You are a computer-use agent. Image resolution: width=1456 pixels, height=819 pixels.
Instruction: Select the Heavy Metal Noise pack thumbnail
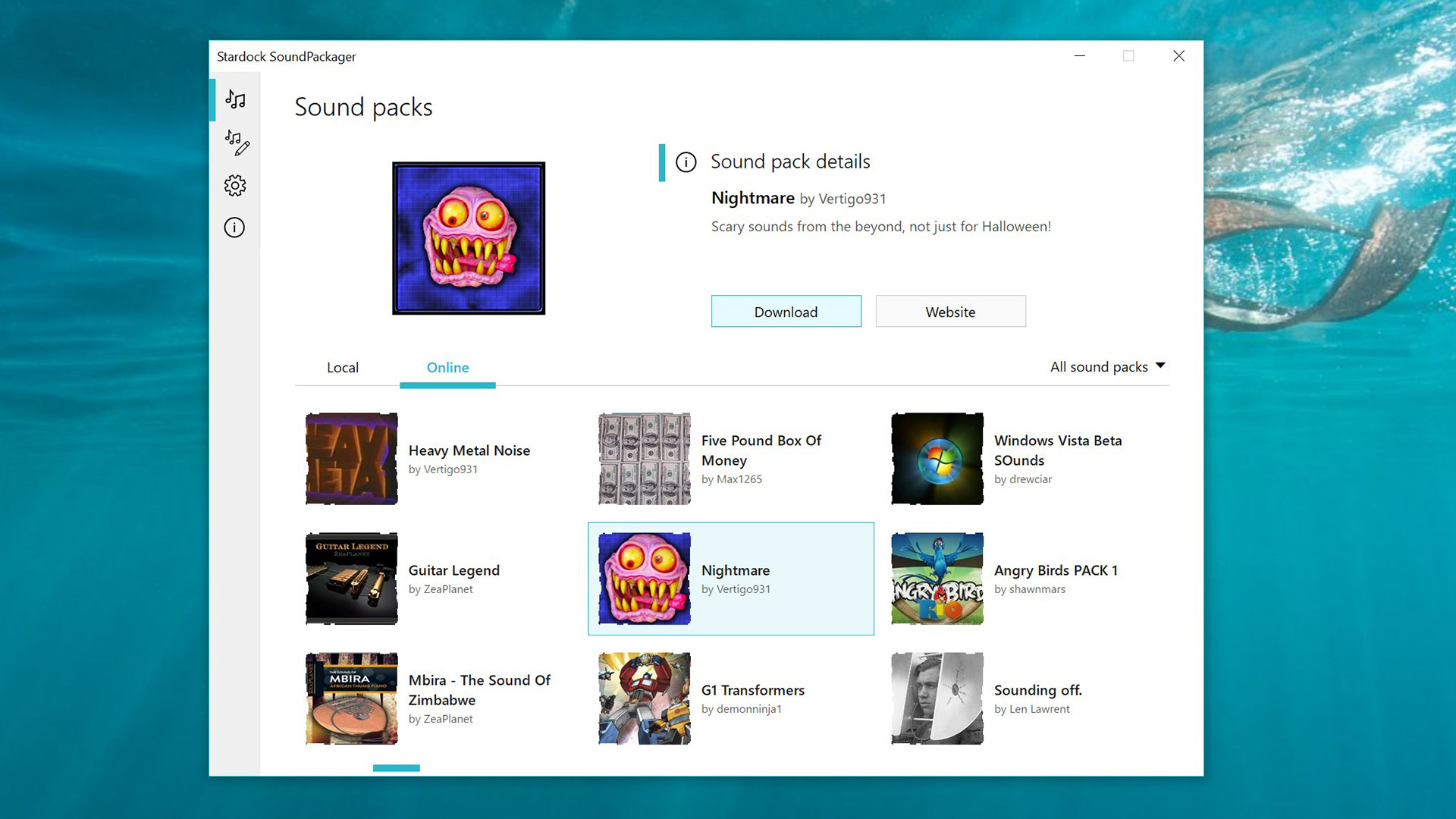(x=351, y=459)
